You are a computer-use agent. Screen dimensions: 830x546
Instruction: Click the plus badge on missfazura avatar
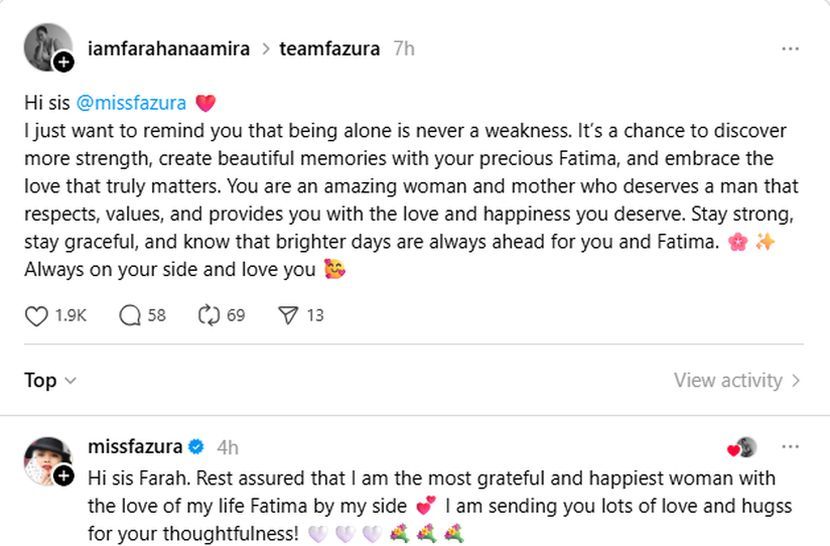63,475
